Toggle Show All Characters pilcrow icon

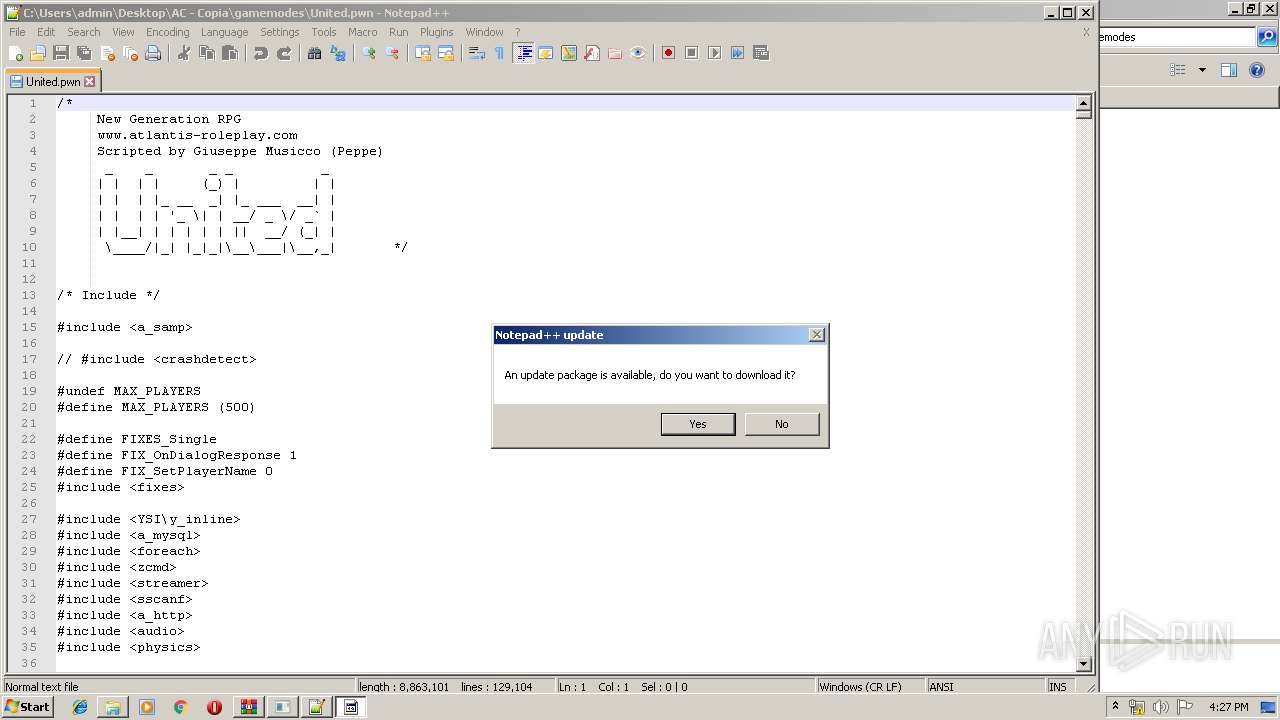click(x=500, y=53)
